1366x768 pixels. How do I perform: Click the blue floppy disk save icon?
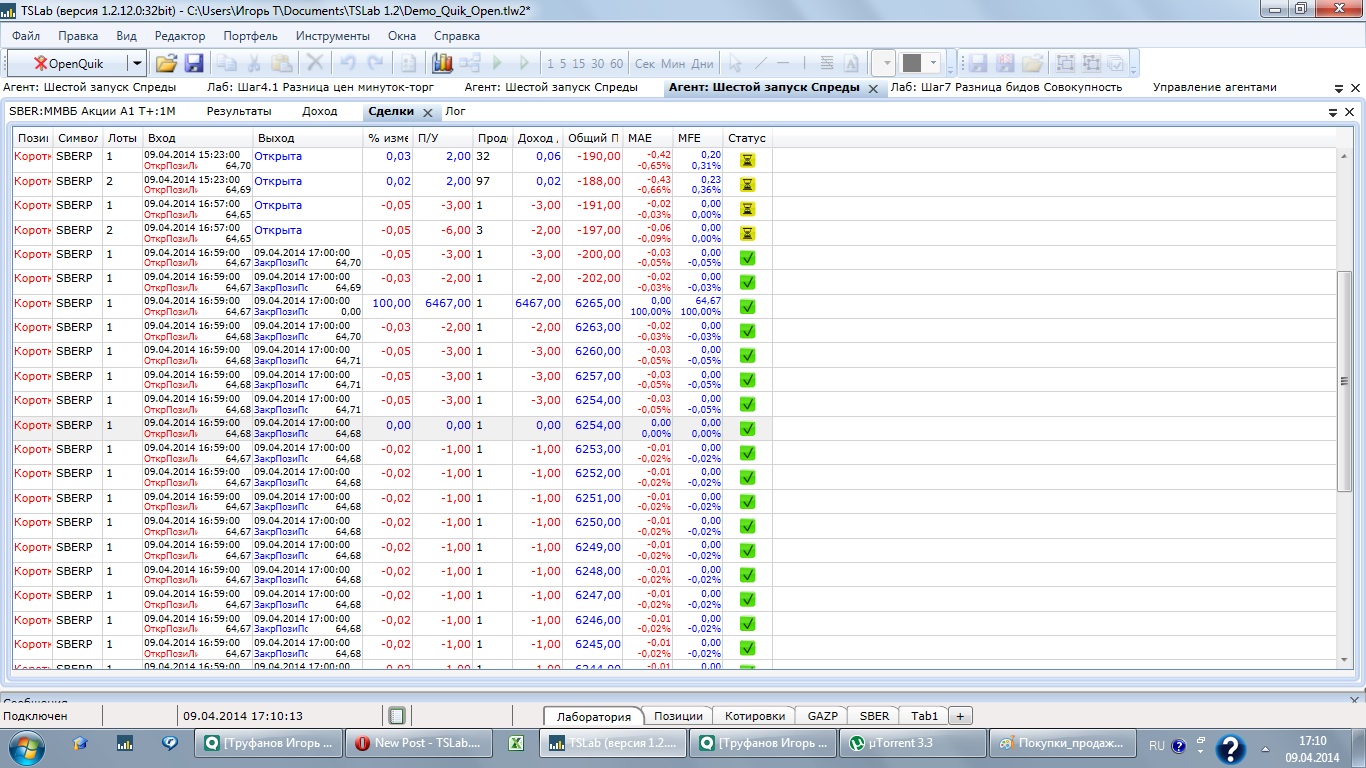[x=194, y=63]
